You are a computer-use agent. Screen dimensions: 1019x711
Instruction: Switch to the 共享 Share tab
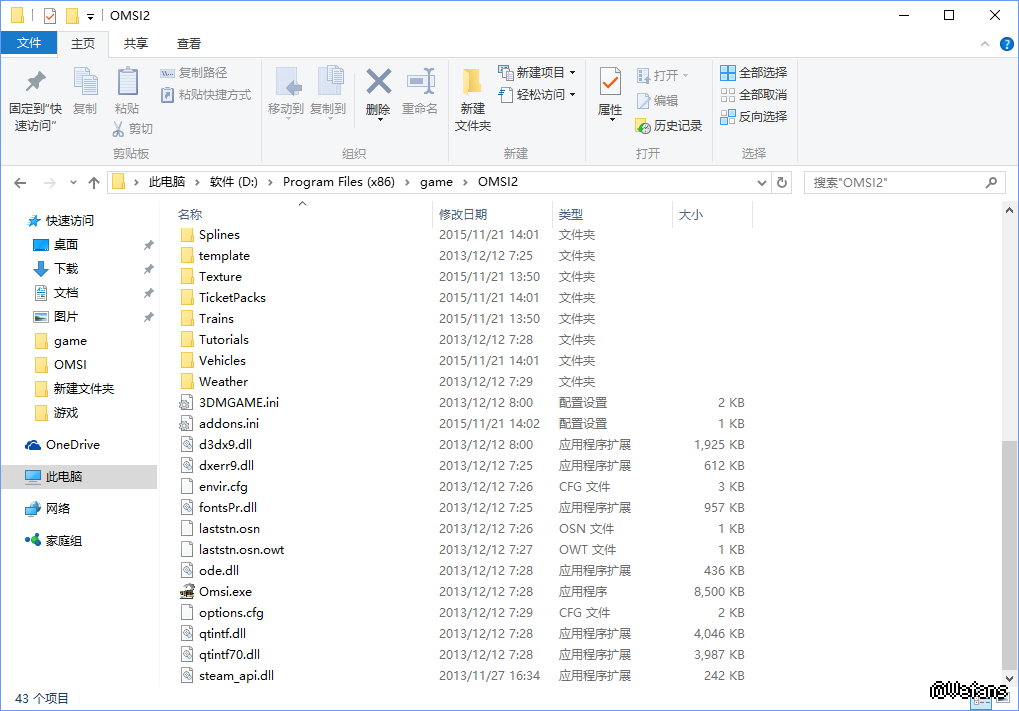[136, 44]
